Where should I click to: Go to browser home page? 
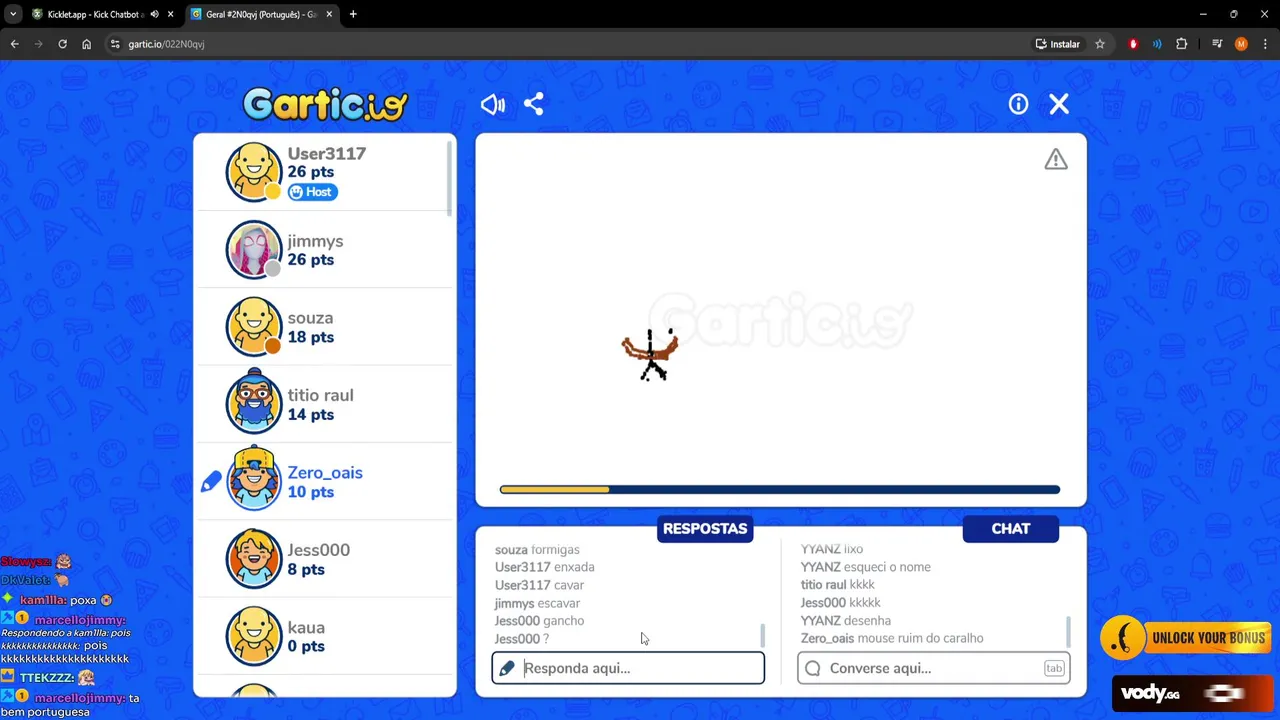(x=87, y=44)
